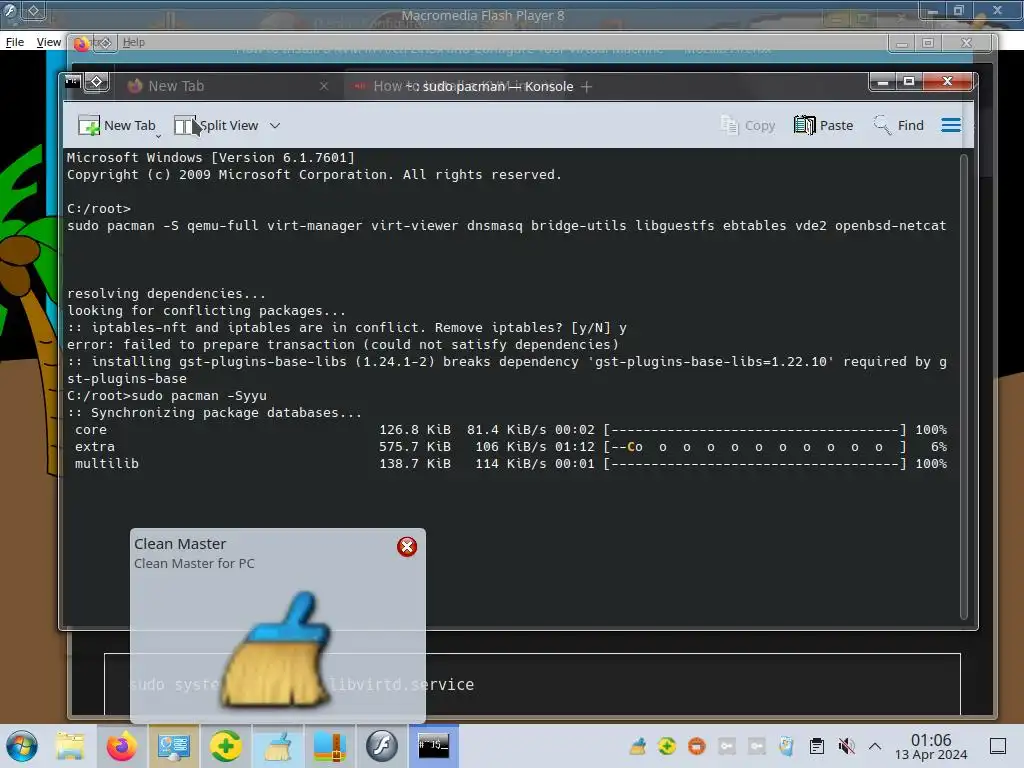The image size is (1024, 768).
Task: Click the Split View button in Konsole
Action: pyautogui.click(x=216, y=125)
